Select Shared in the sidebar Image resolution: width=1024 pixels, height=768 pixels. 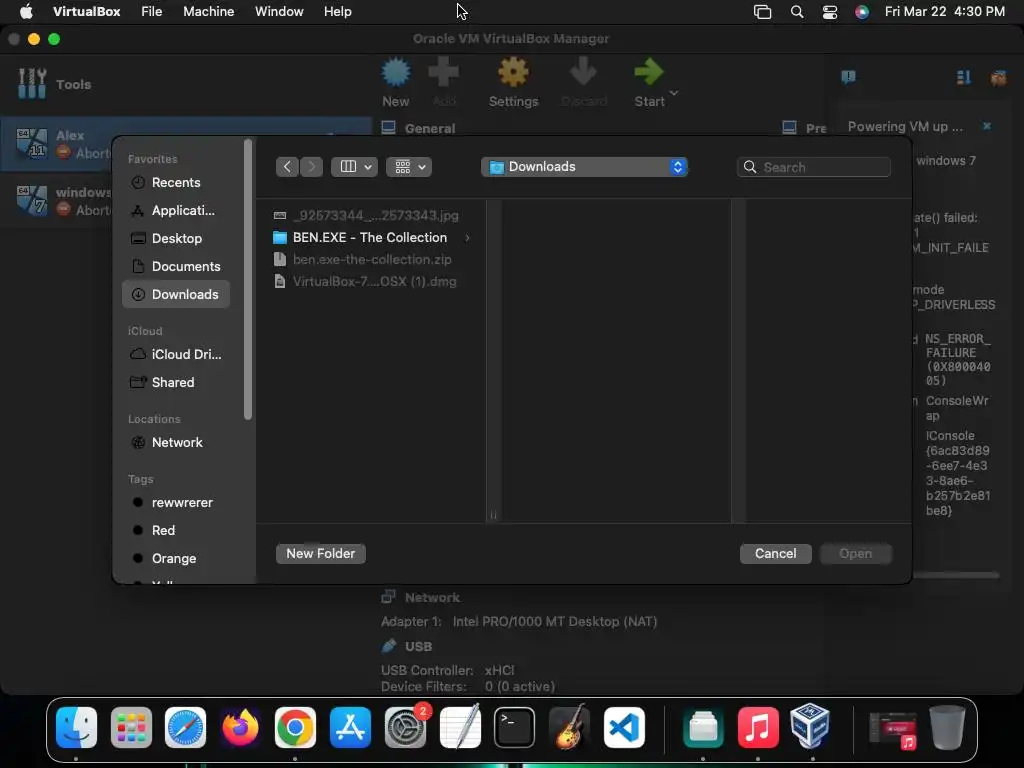pos(176,383)
